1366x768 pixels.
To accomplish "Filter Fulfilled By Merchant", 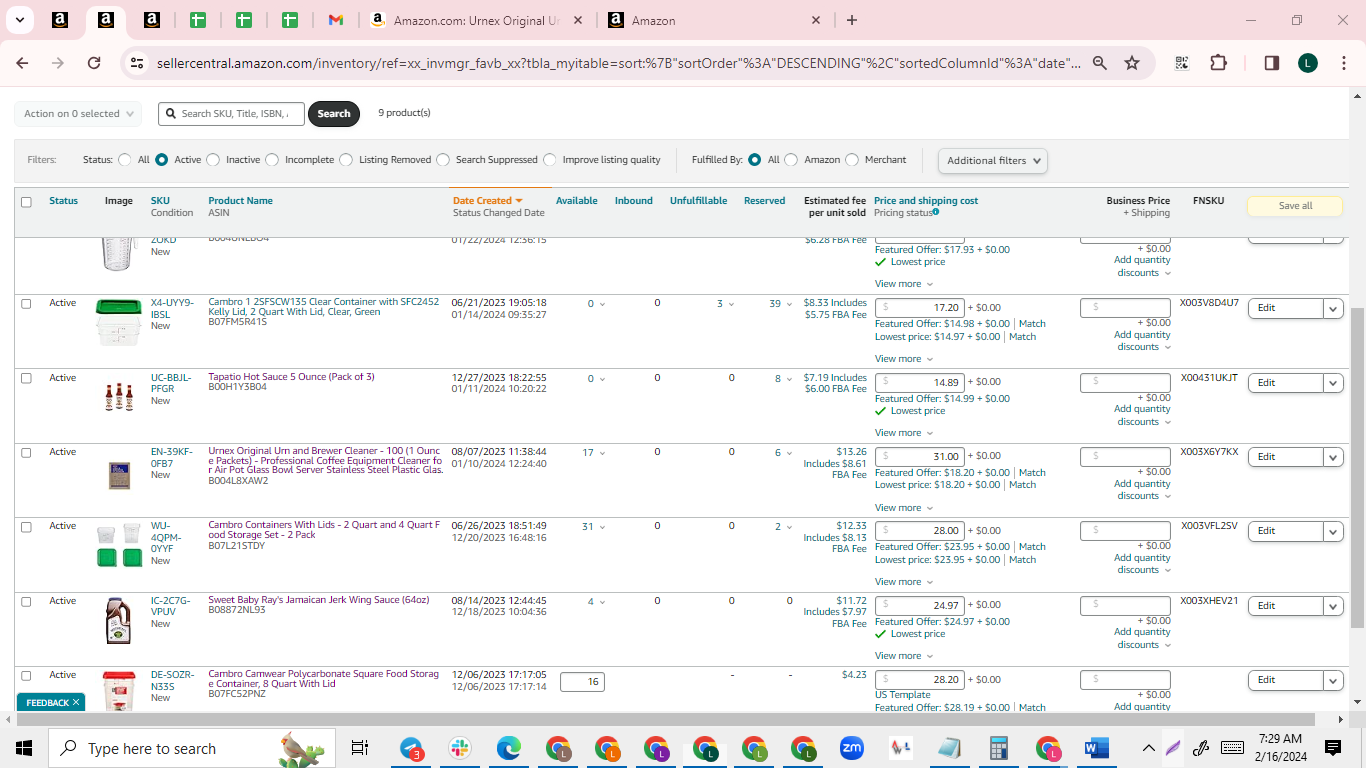I will click(852, 160).
